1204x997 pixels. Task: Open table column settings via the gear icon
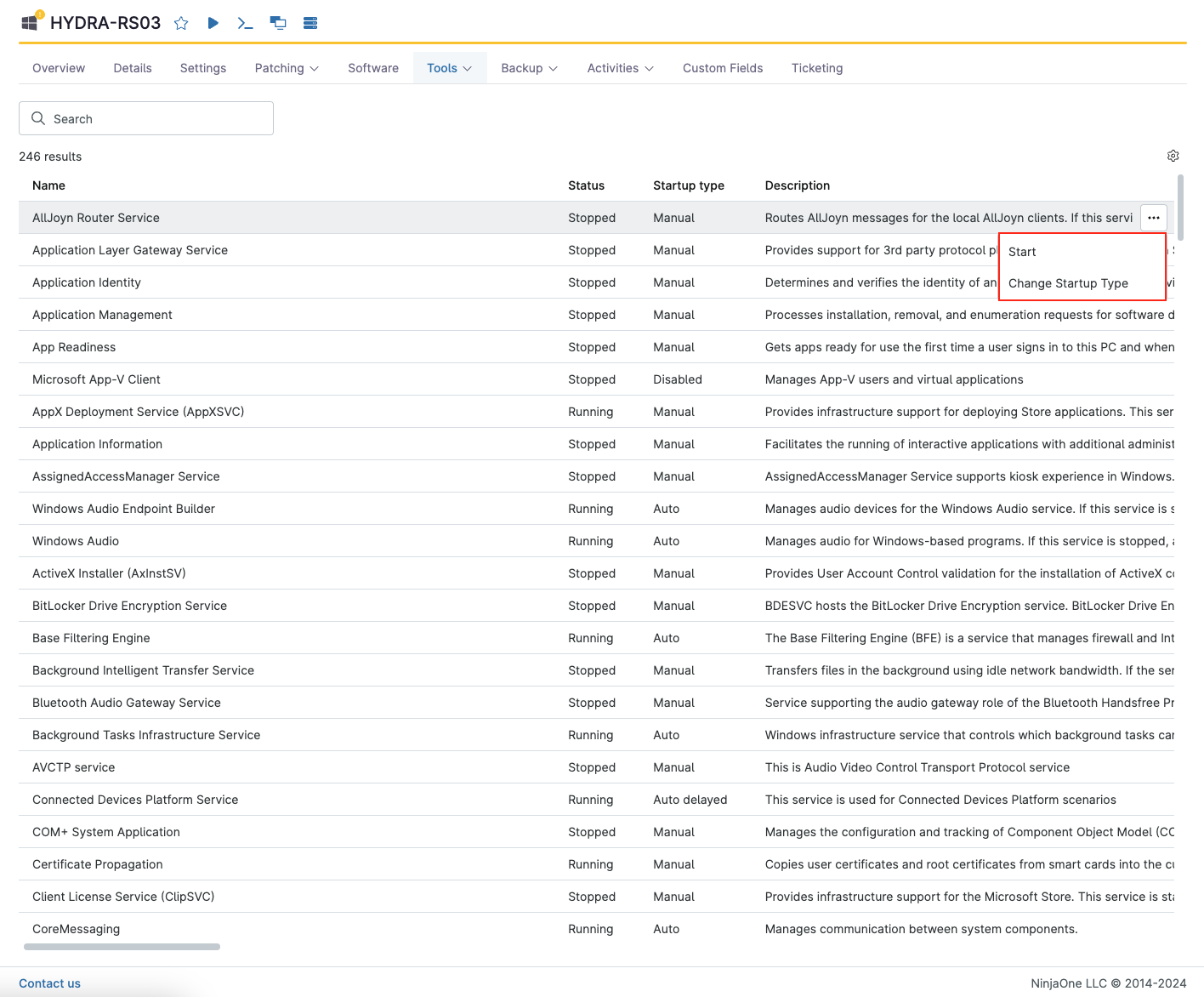[x=1173, y=156]
